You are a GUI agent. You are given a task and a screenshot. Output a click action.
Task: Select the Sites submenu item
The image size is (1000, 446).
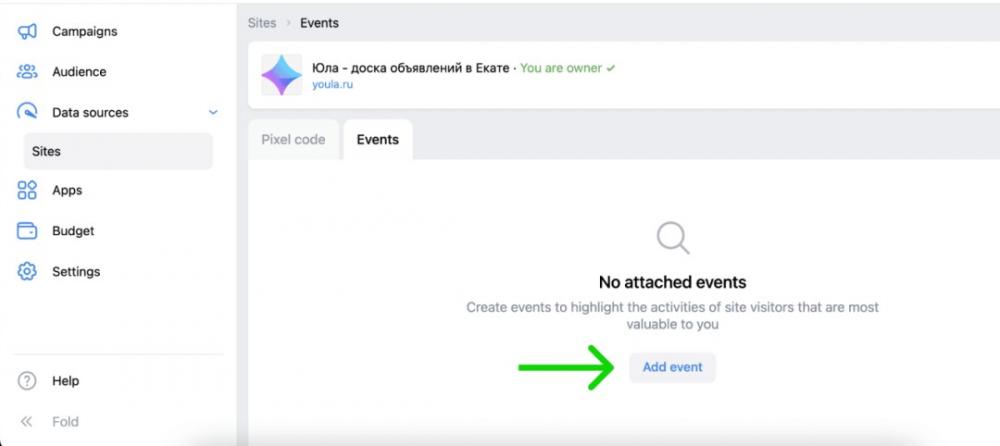118,151
